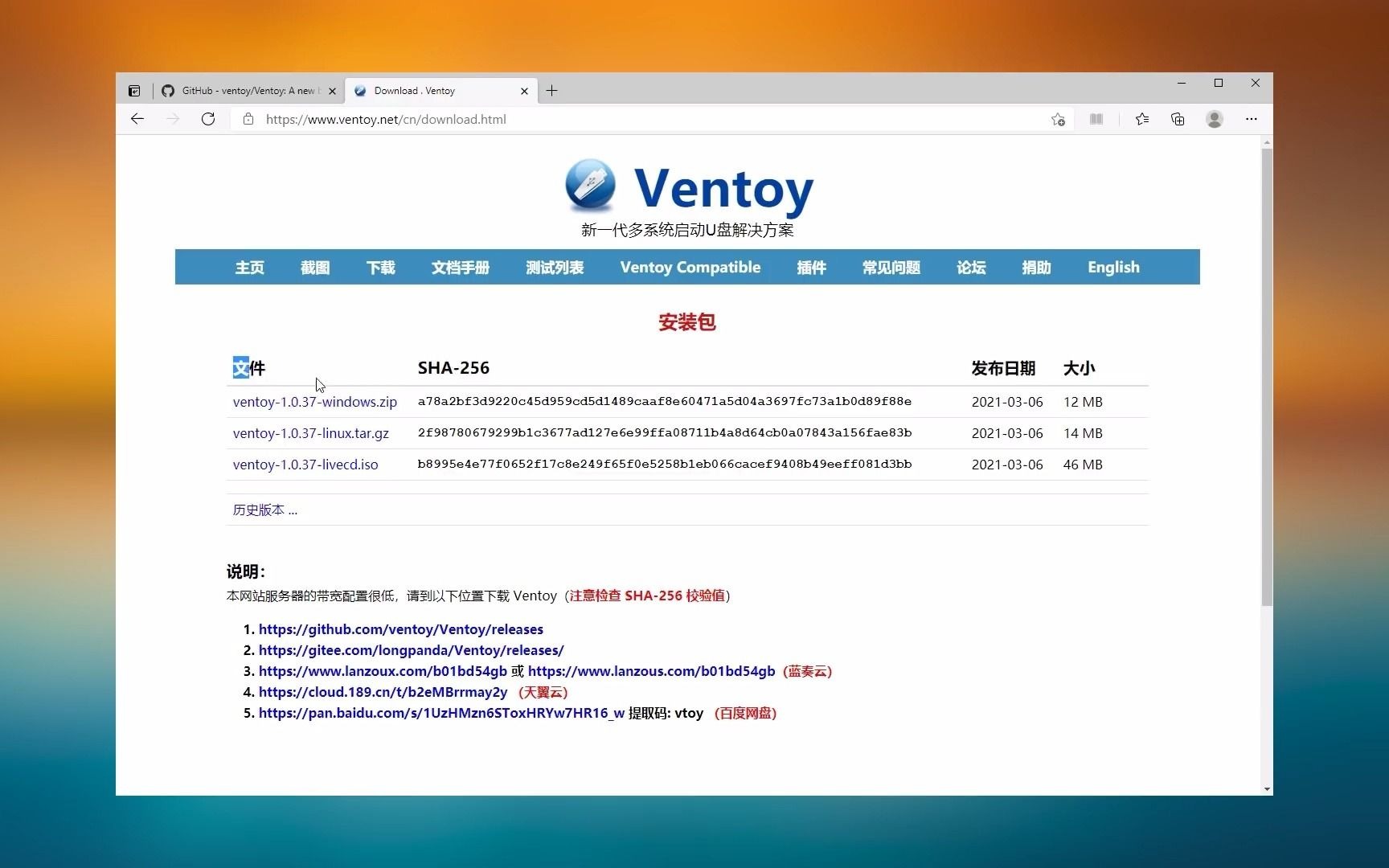Click the 提取码: vtoy text
The height and width of the screenshot is (868, 1389).
[x=666, y=713]
